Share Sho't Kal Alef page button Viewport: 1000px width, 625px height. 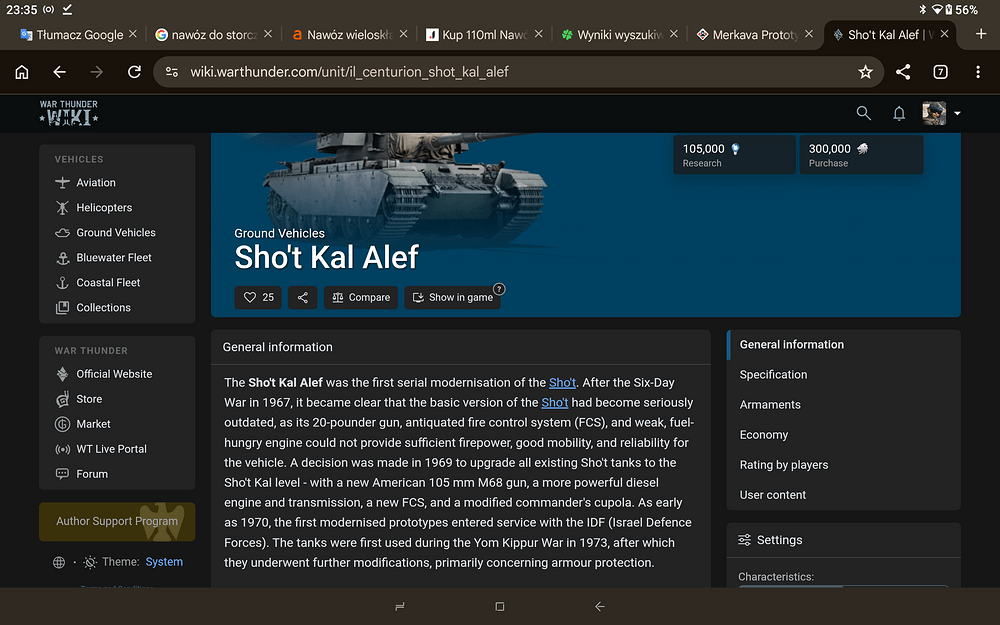[302, 297]
